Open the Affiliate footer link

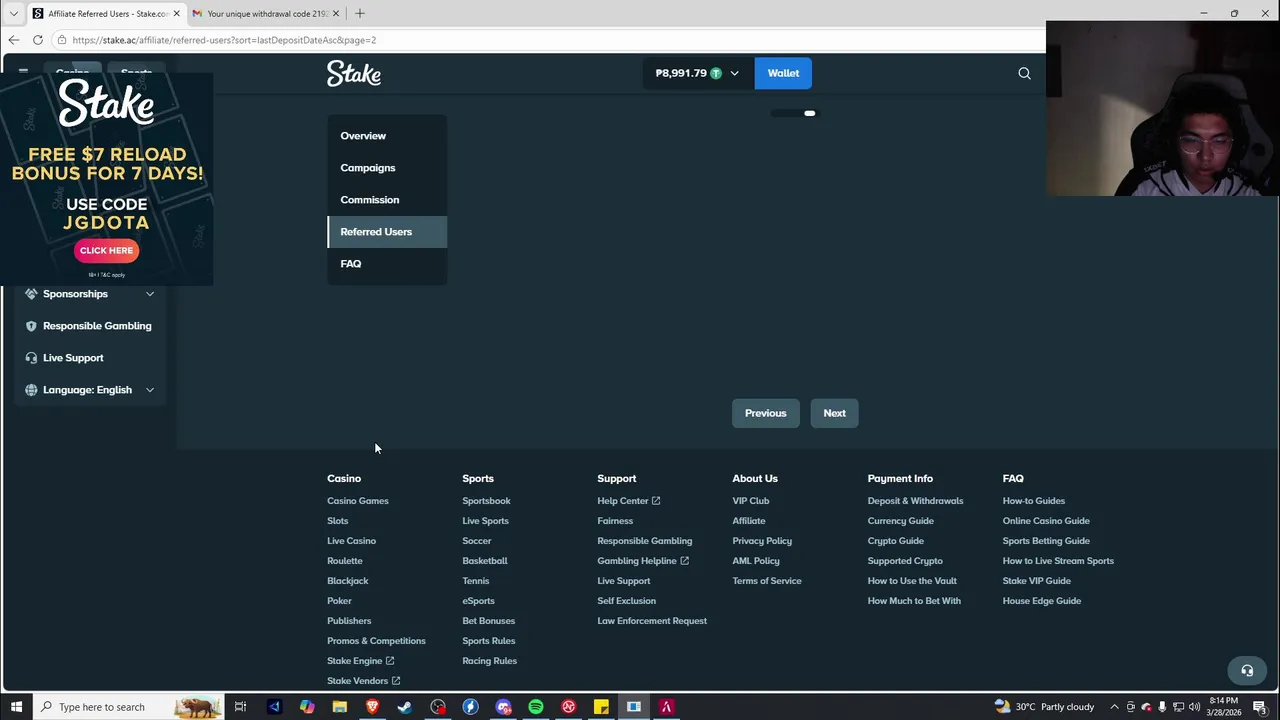tap(749, 521)
